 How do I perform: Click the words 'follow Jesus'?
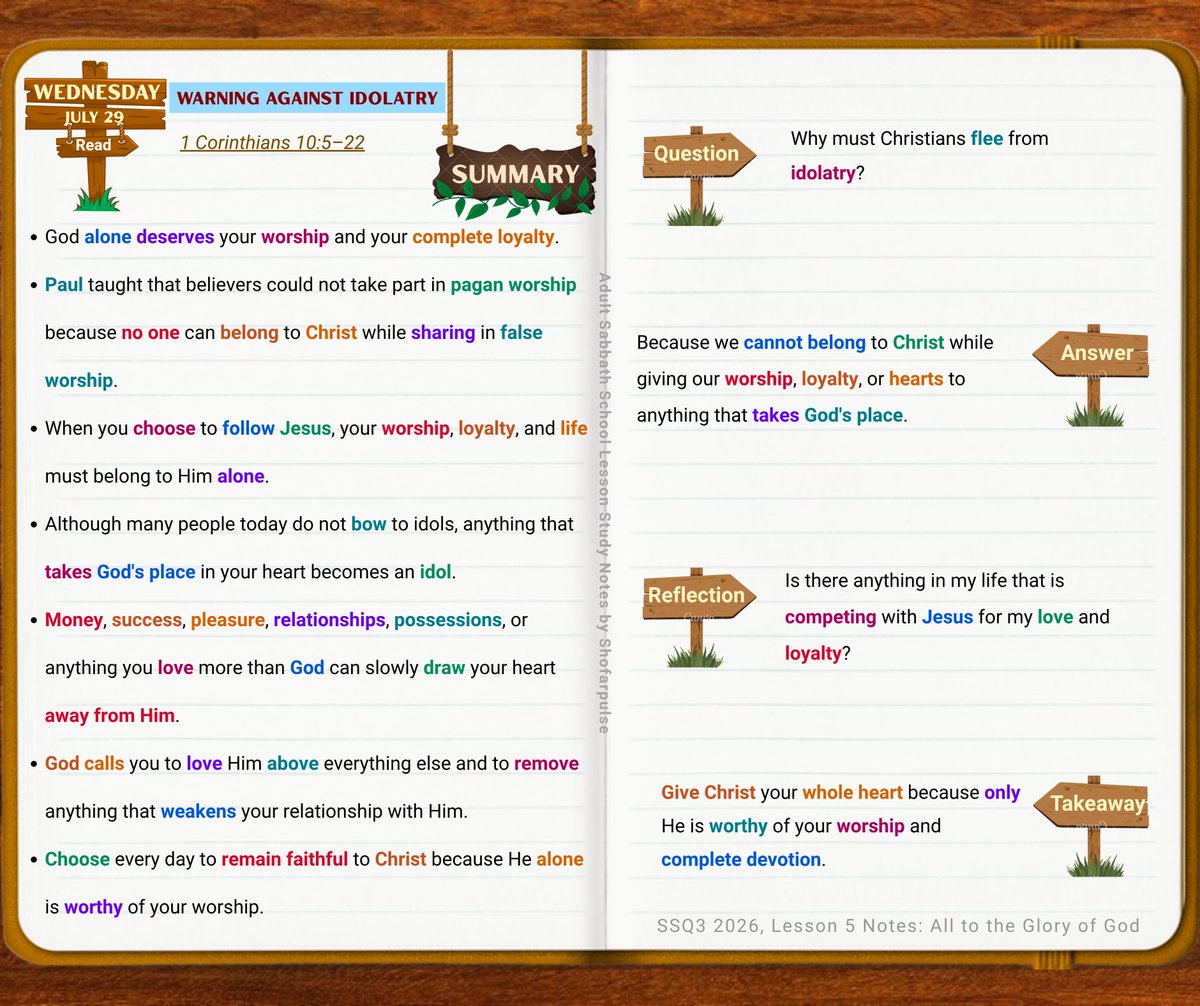point(276,428)
